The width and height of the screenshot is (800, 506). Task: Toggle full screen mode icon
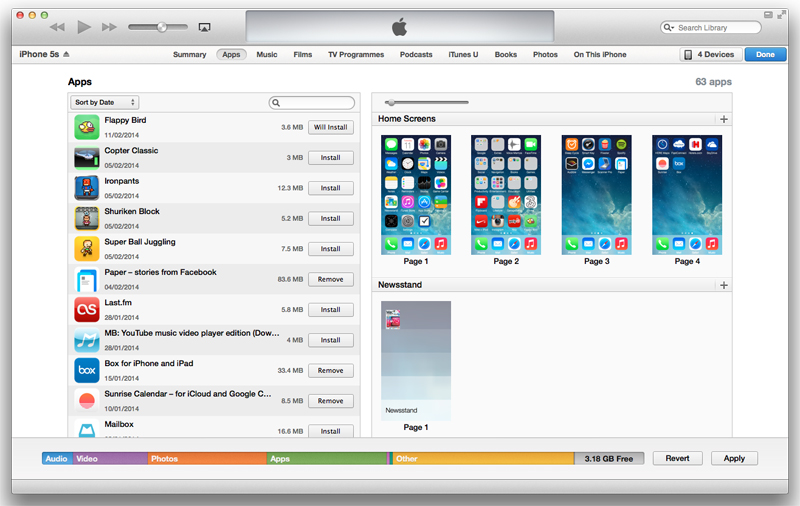pyautogui.click(x=781, y=15)
